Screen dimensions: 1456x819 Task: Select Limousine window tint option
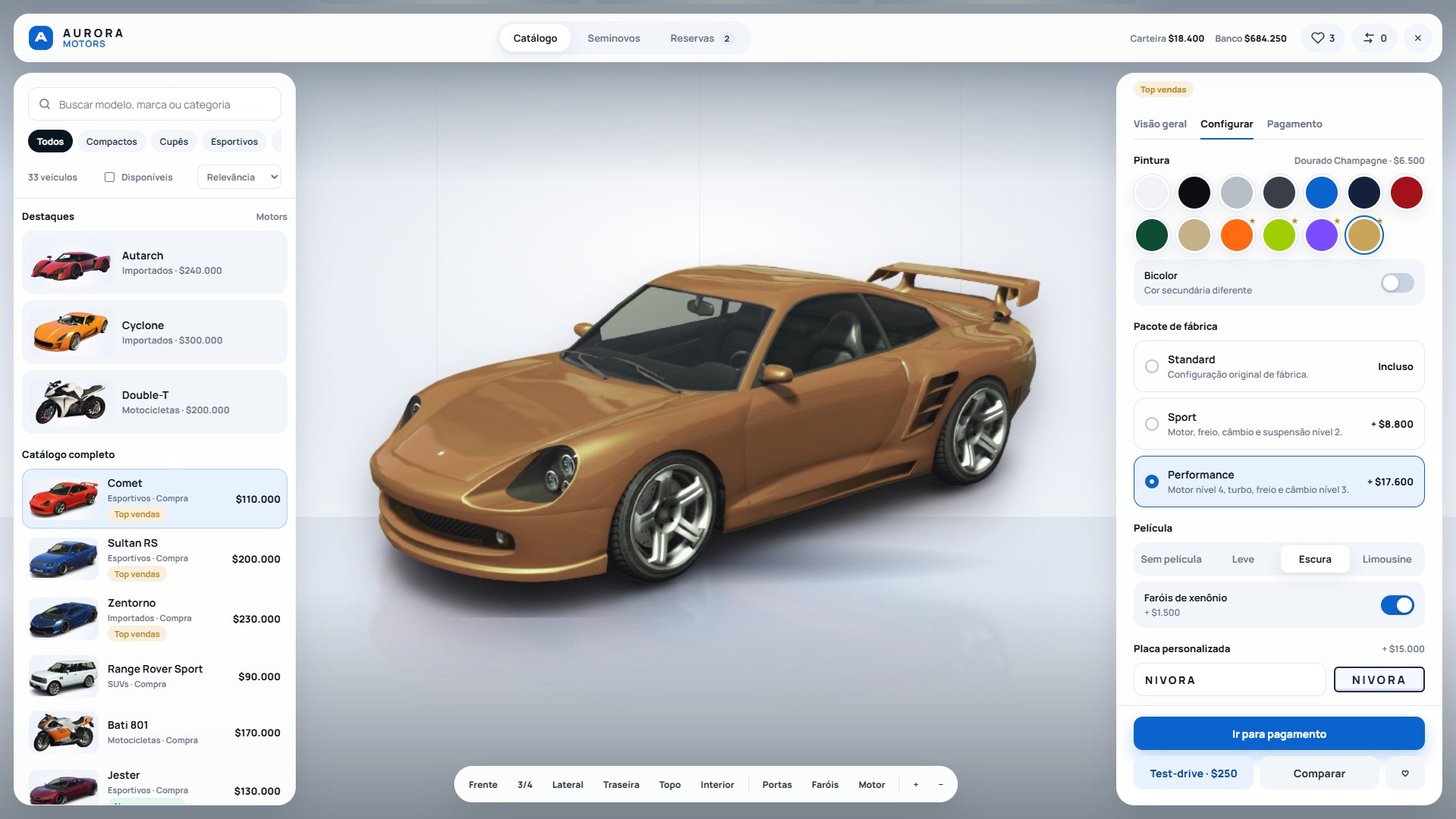click(1386, 560)
